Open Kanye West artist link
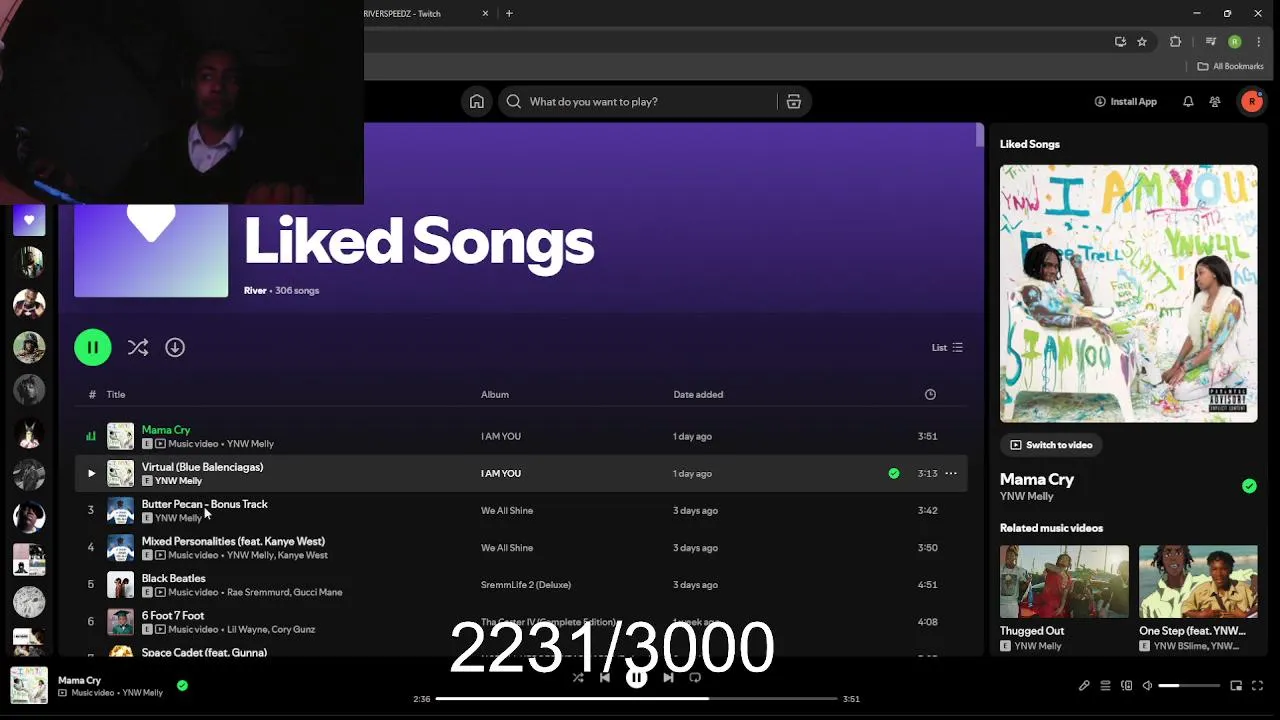1280x720 pixels. [x=303, y=555]
